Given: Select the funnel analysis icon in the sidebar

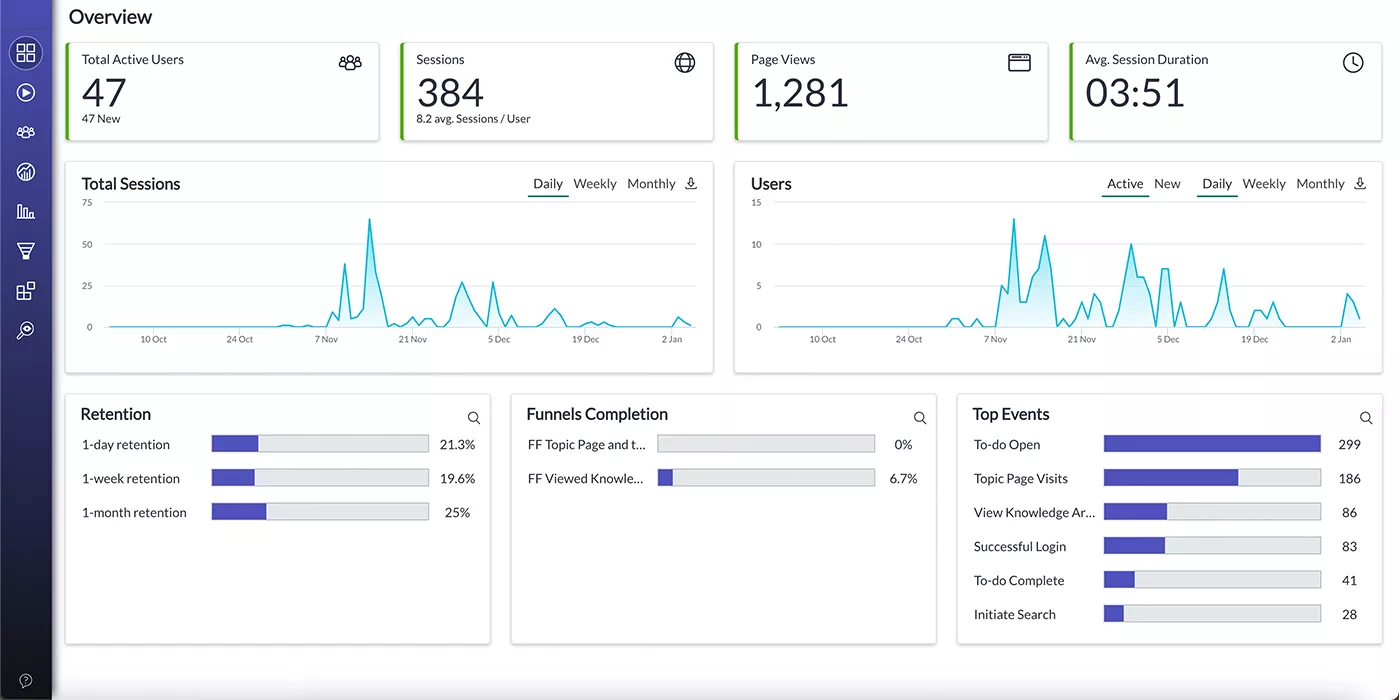Looking at the screenshot, I should (x=26, y=251).
